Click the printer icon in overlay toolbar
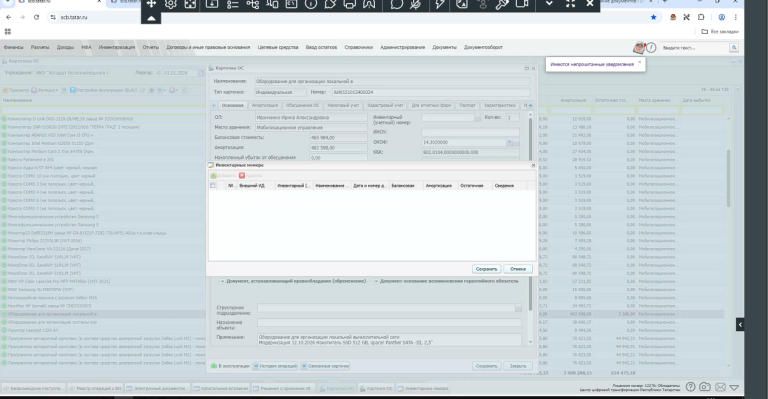 [350, 4]
